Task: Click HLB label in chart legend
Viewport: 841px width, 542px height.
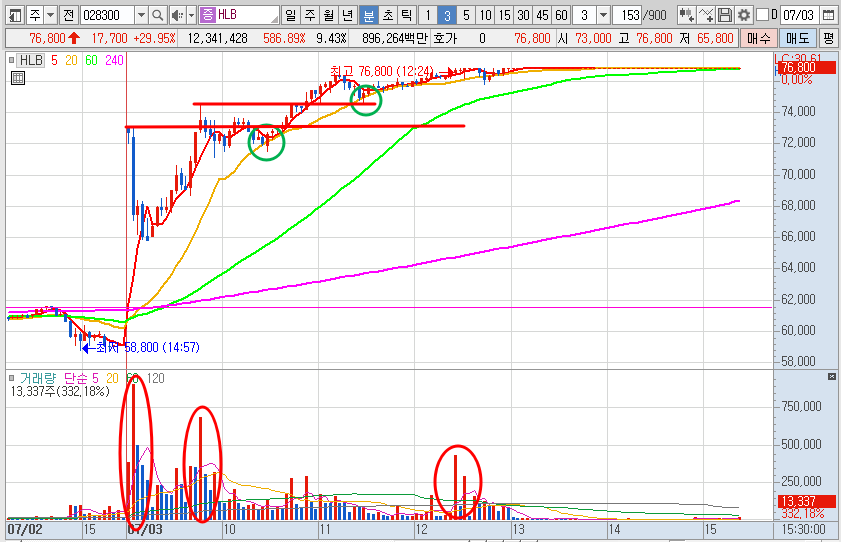Action: point(31,61)
